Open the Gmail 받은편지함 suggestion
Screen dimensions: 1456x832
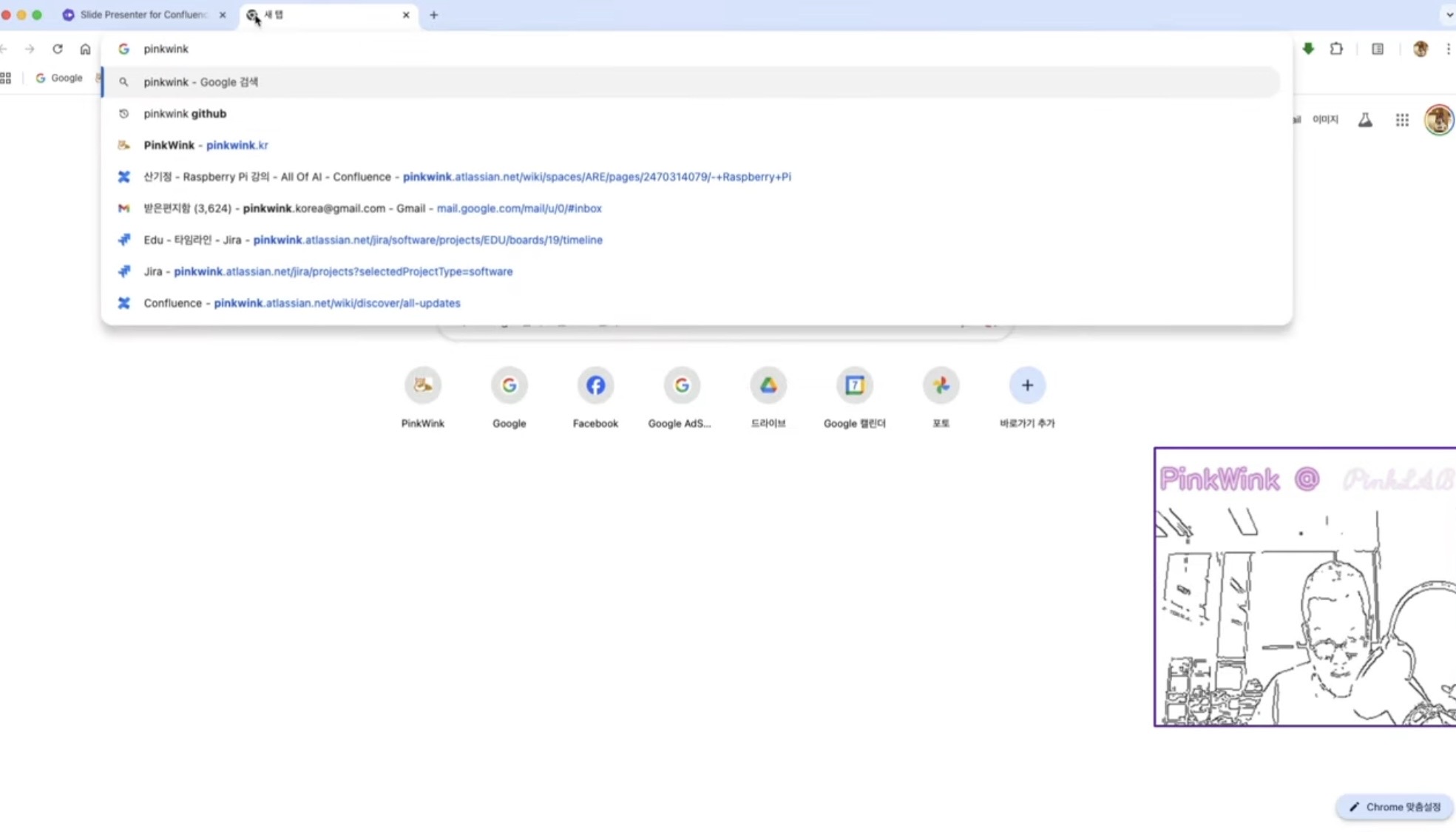[691, 209]
